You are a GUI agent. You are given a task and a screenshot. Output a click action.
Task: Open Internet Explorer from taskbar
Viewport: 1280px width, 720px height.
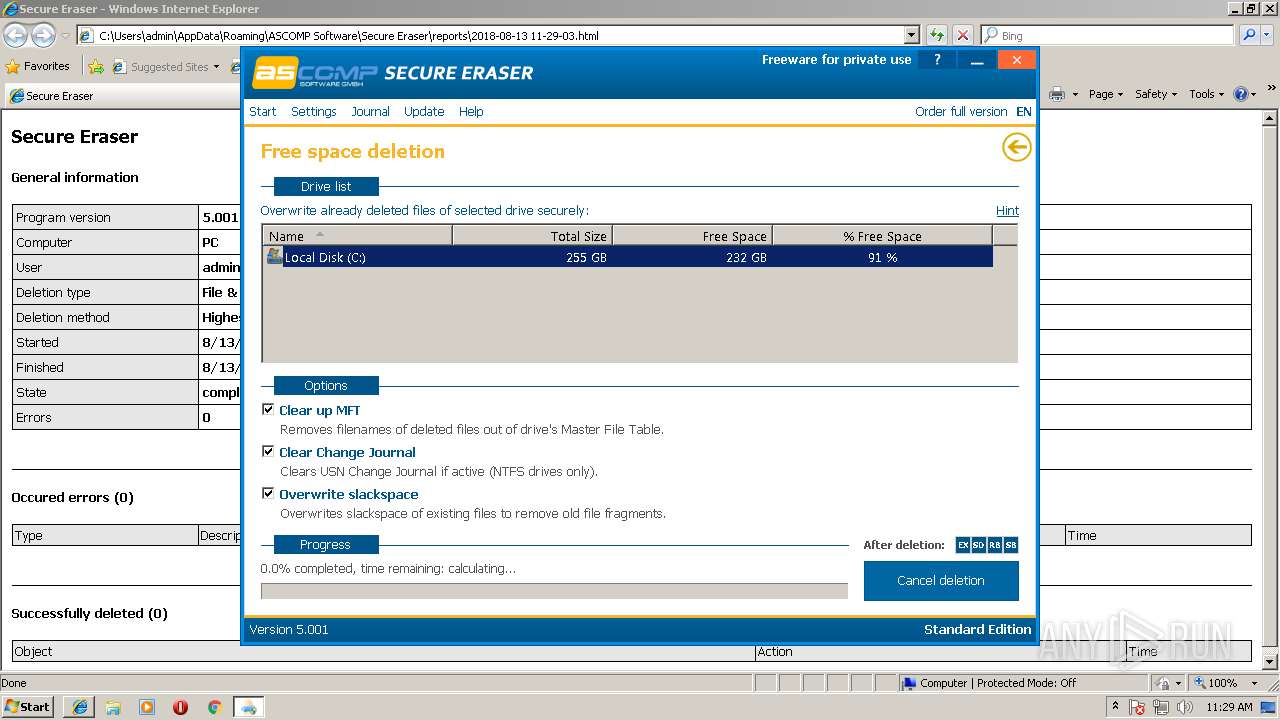pos(79,707)
